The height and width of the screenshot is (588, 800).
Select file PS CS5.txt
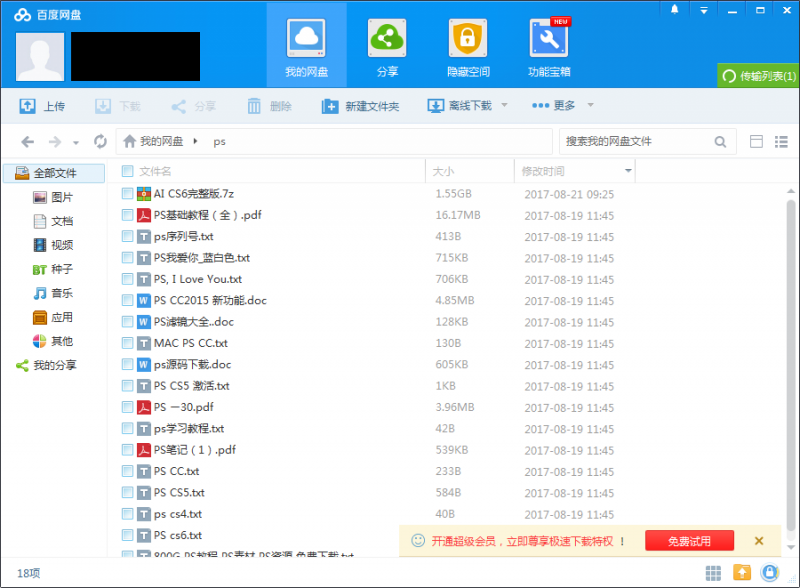179,493
